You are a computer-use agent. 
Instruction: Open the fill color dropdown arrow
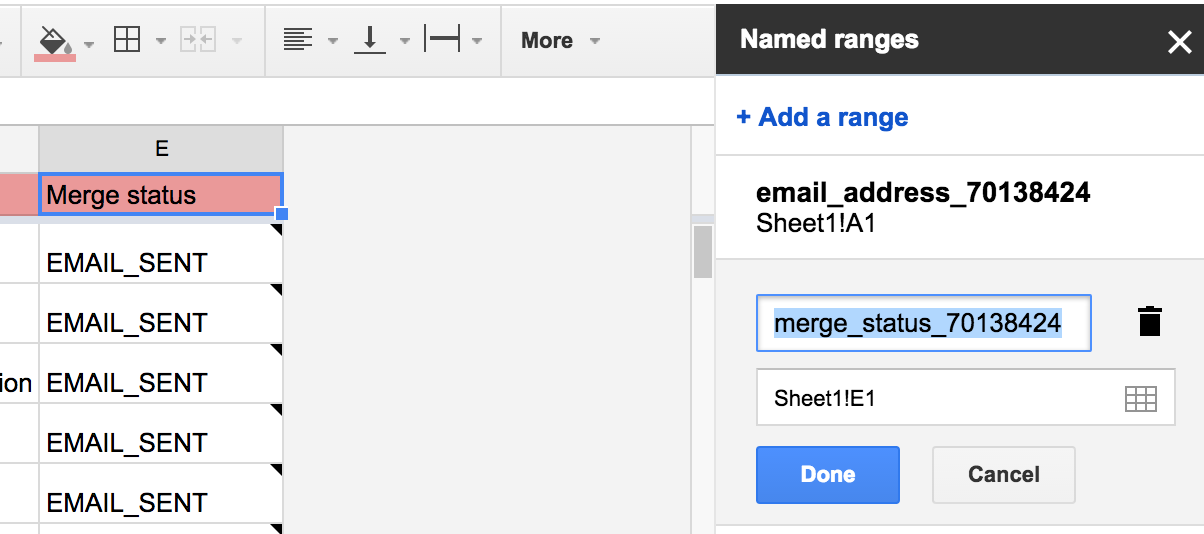(89, 42)
